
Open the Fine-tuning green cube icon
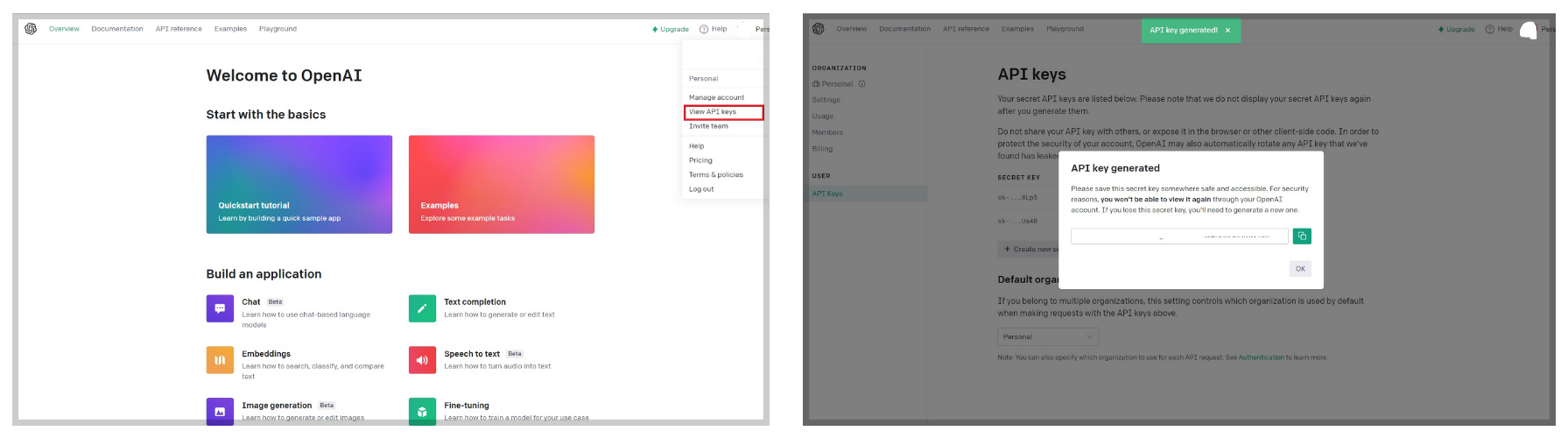pos(422,411)
